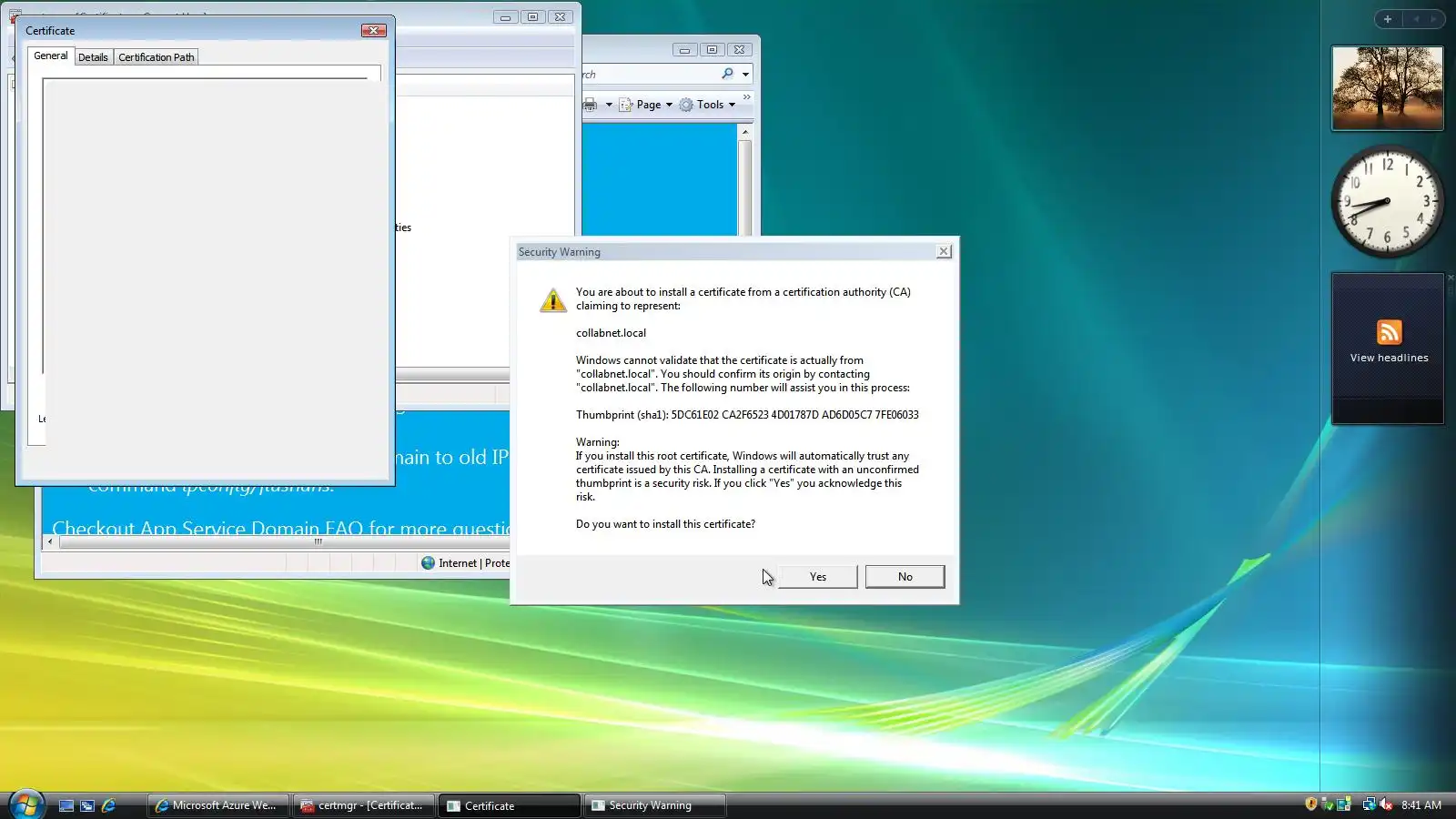Viewport: 1456px width, 819px height.
Task: Switch to the General tab in Certificate
Action: click(51, 56)
